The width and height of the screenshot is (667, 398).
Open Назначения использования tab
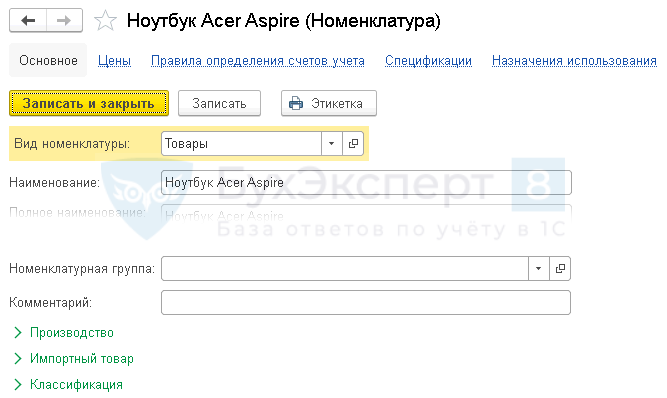pyautogui.click(x=574, y=61)
